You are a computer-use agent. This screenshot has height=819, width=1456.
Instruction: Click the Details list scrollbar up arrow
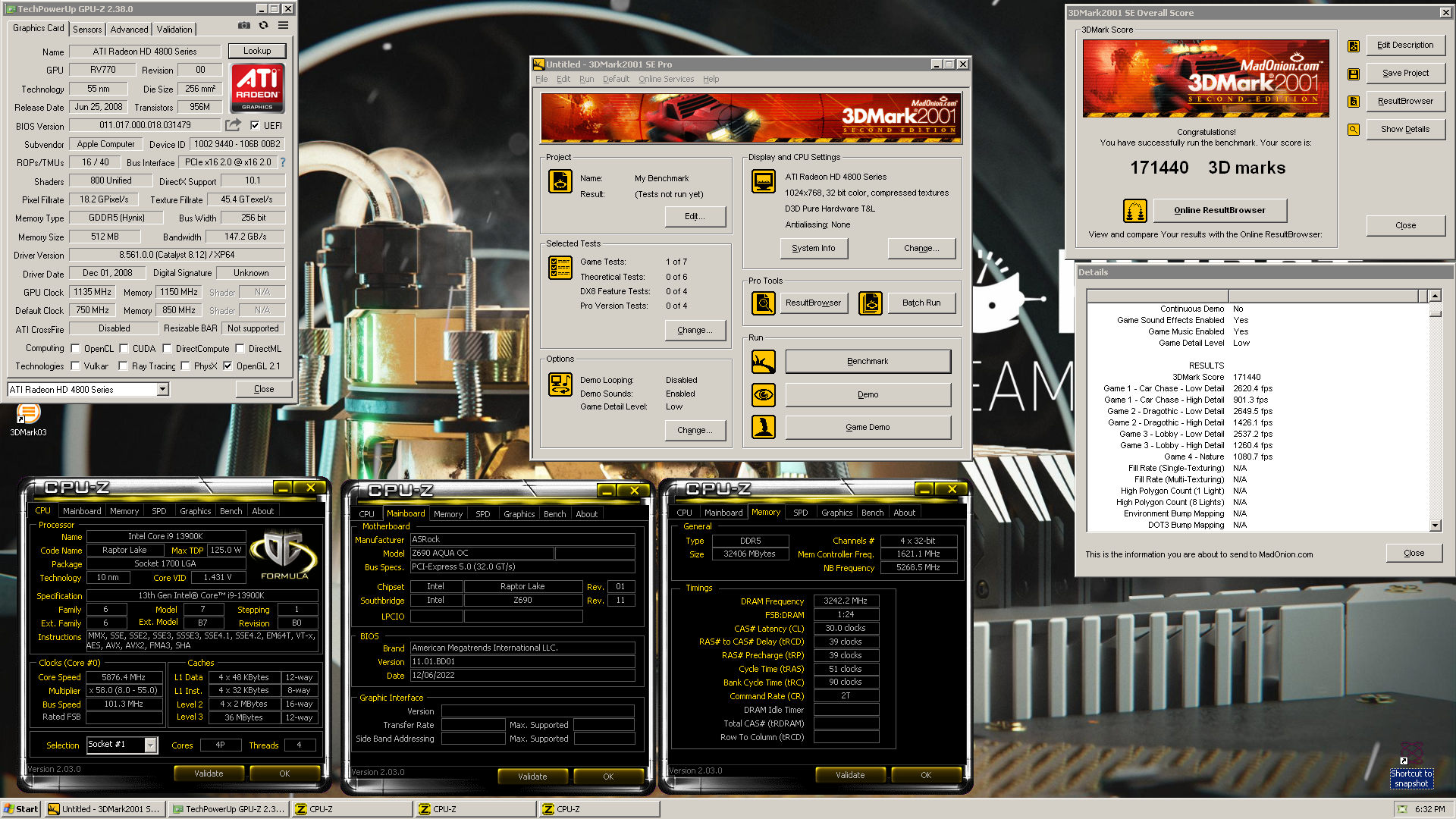tap(1435, 296)
